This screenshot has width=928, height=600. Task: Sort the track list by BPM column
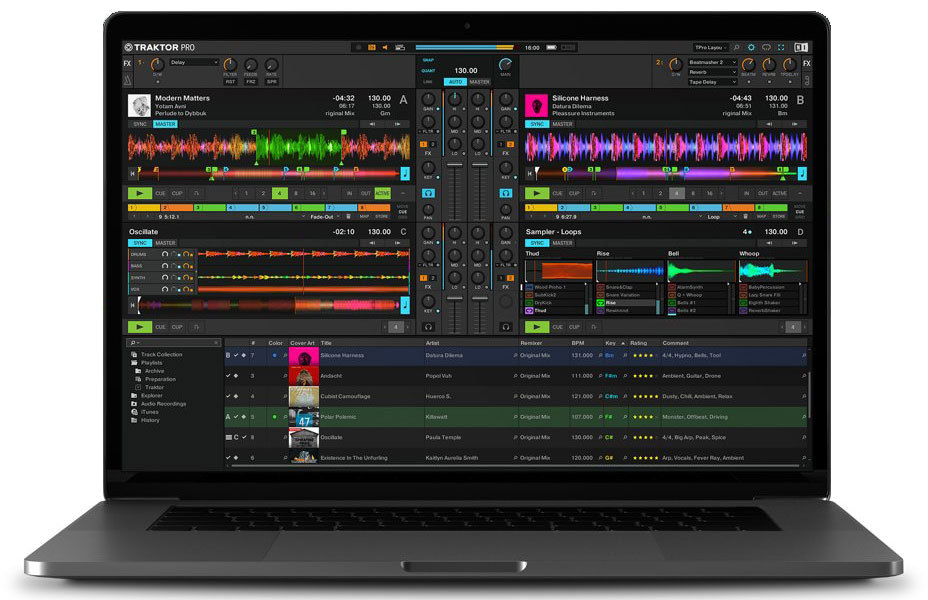(x=578, y=343)
